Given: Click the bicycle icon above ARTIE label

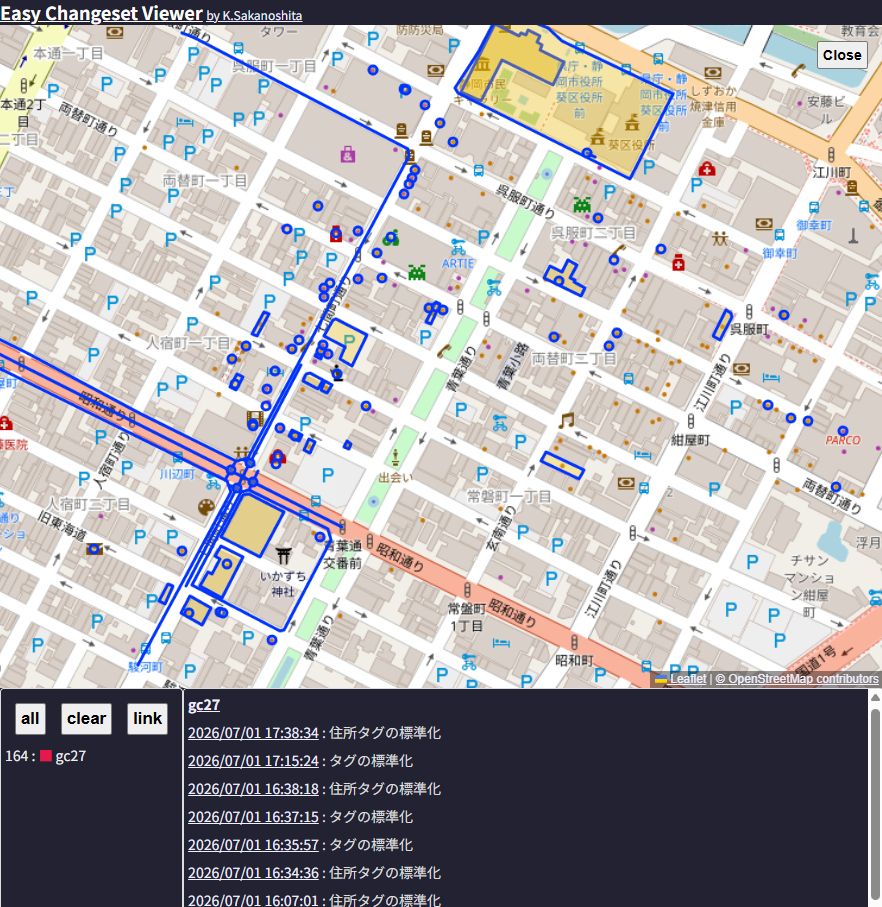Looking at the screenshot, I should [458, 247].
